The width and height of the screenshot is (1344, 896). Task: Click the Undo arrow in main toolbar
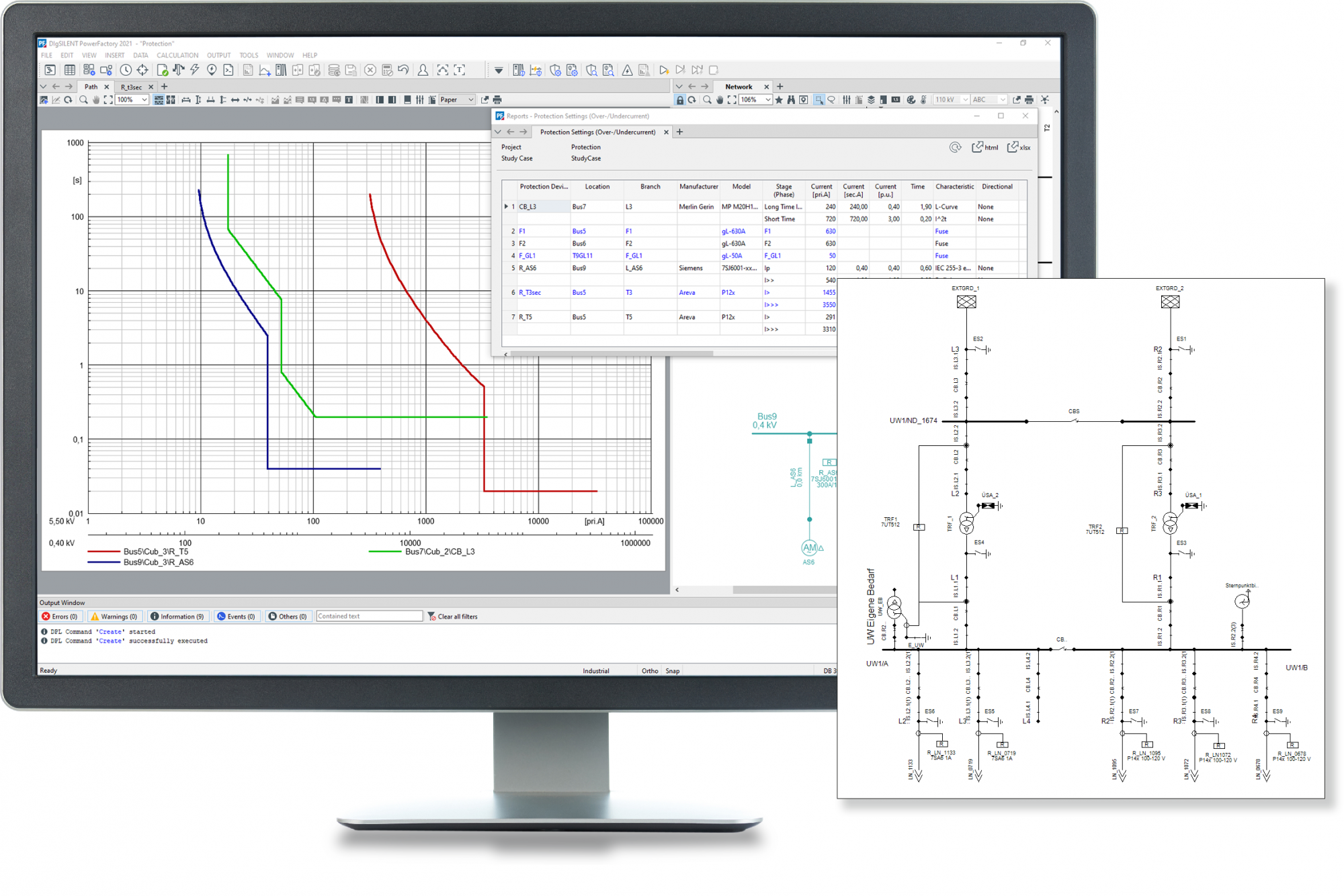[403, 70]
